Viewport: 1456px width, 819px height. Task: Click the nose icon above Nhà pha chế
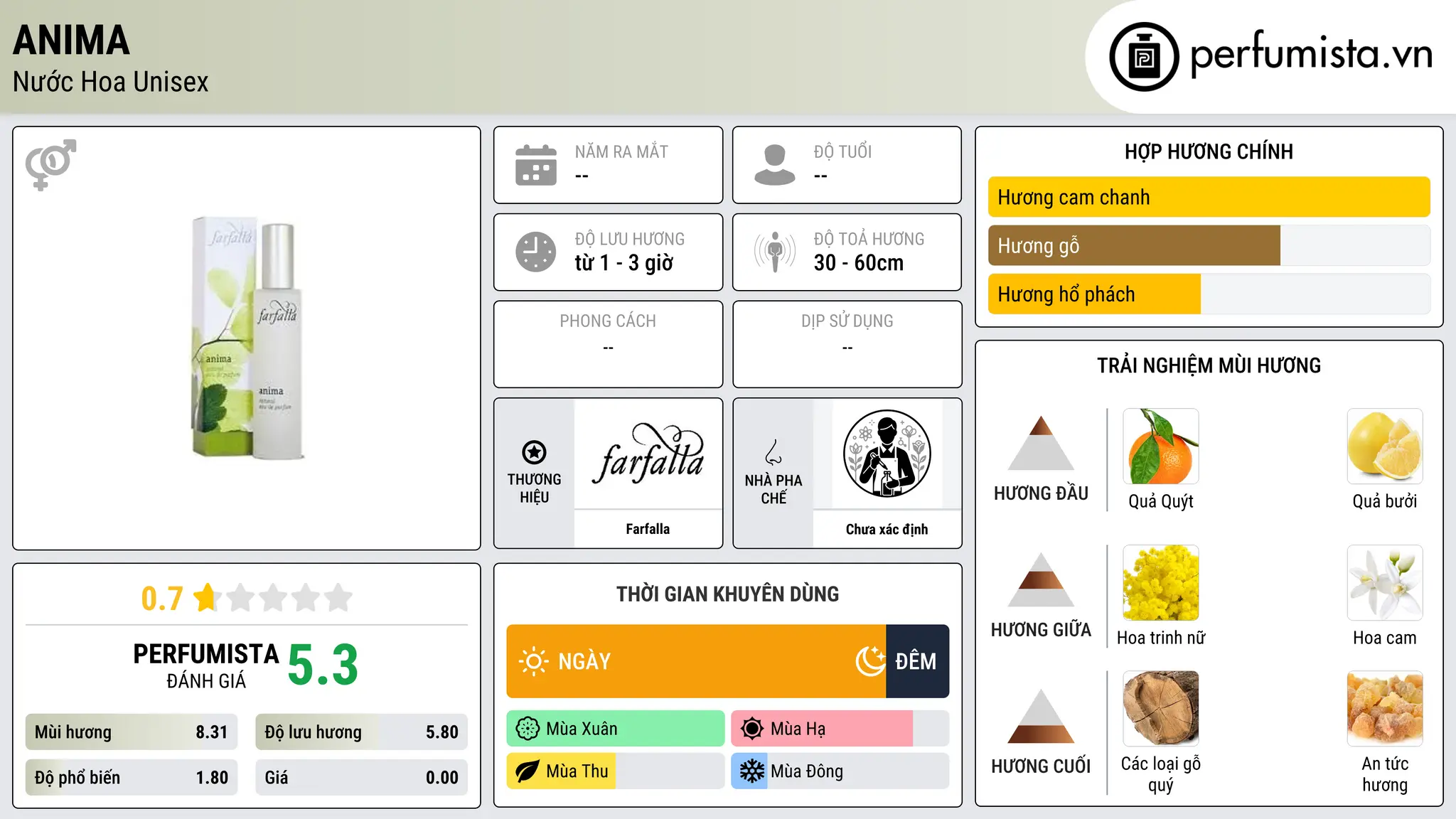773,452
